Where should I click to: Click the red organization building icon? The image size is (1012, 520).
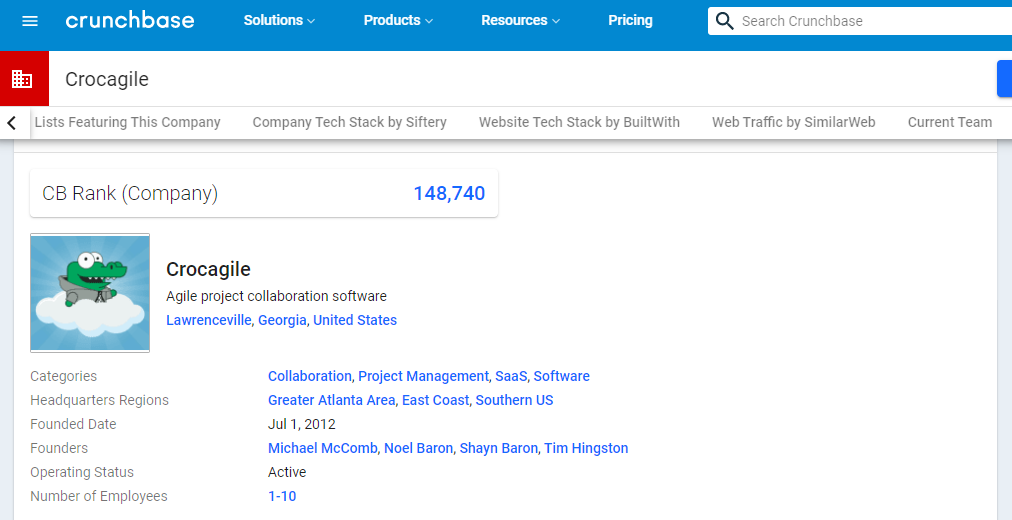[x=22, y=79]
